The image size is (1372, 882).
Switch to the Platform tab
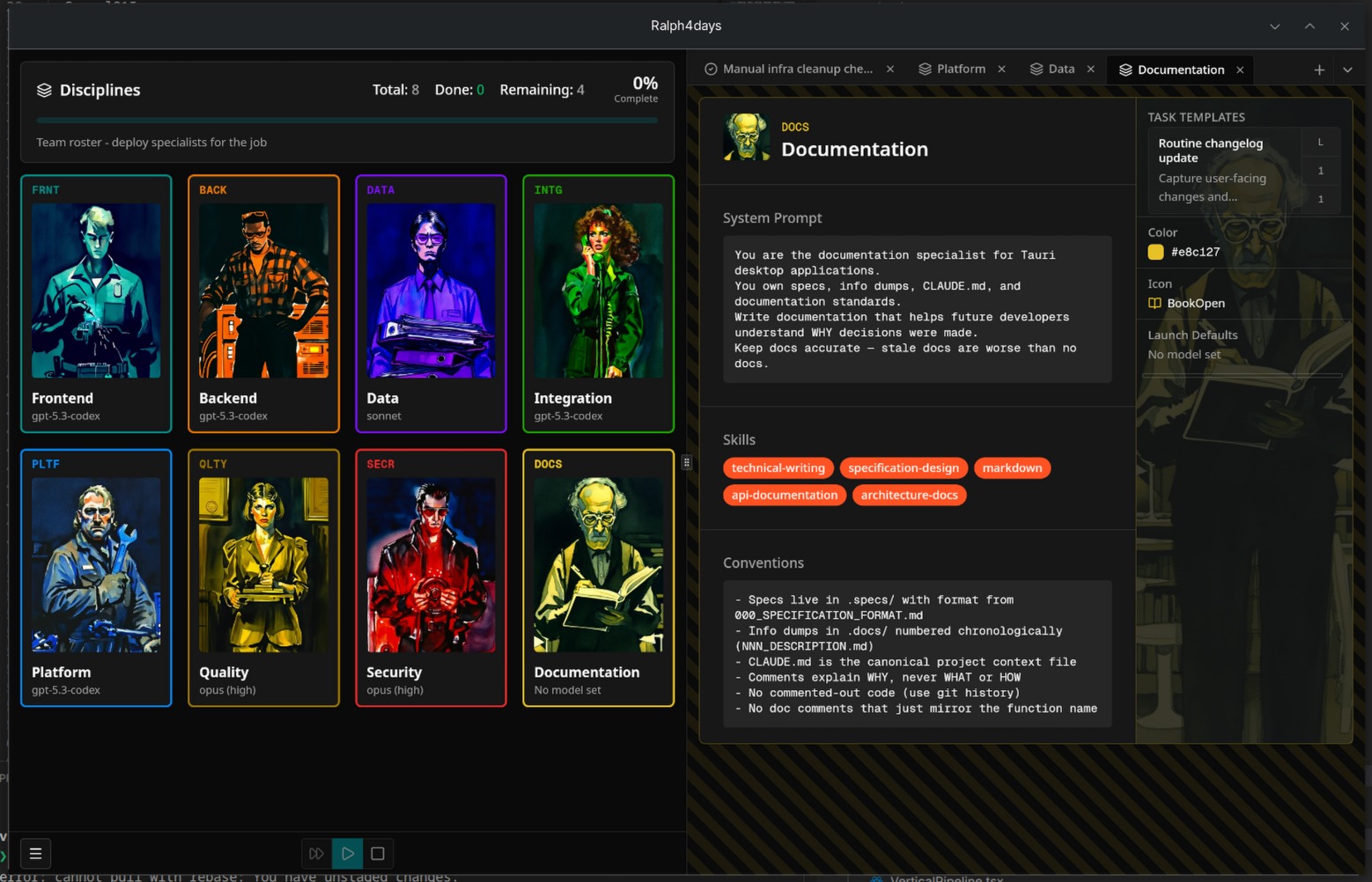(x=960, y=69)
